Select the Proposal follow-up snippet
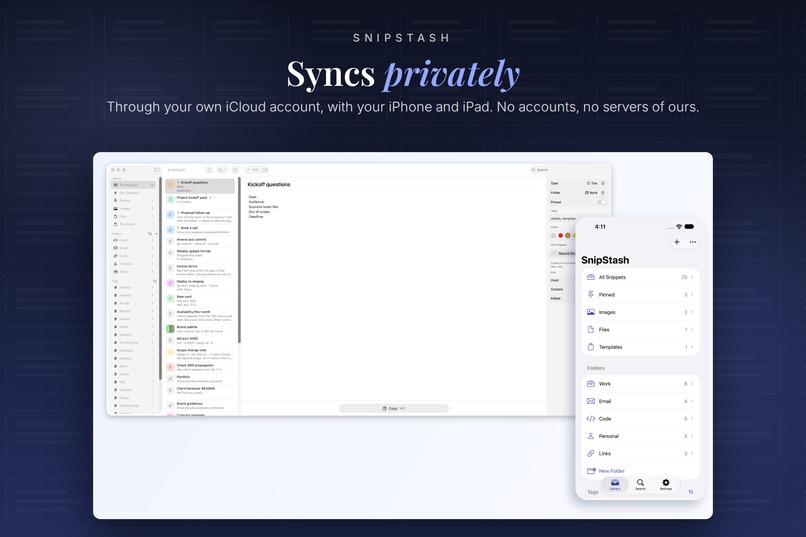 pyautogui.click(x=200, y=215)
